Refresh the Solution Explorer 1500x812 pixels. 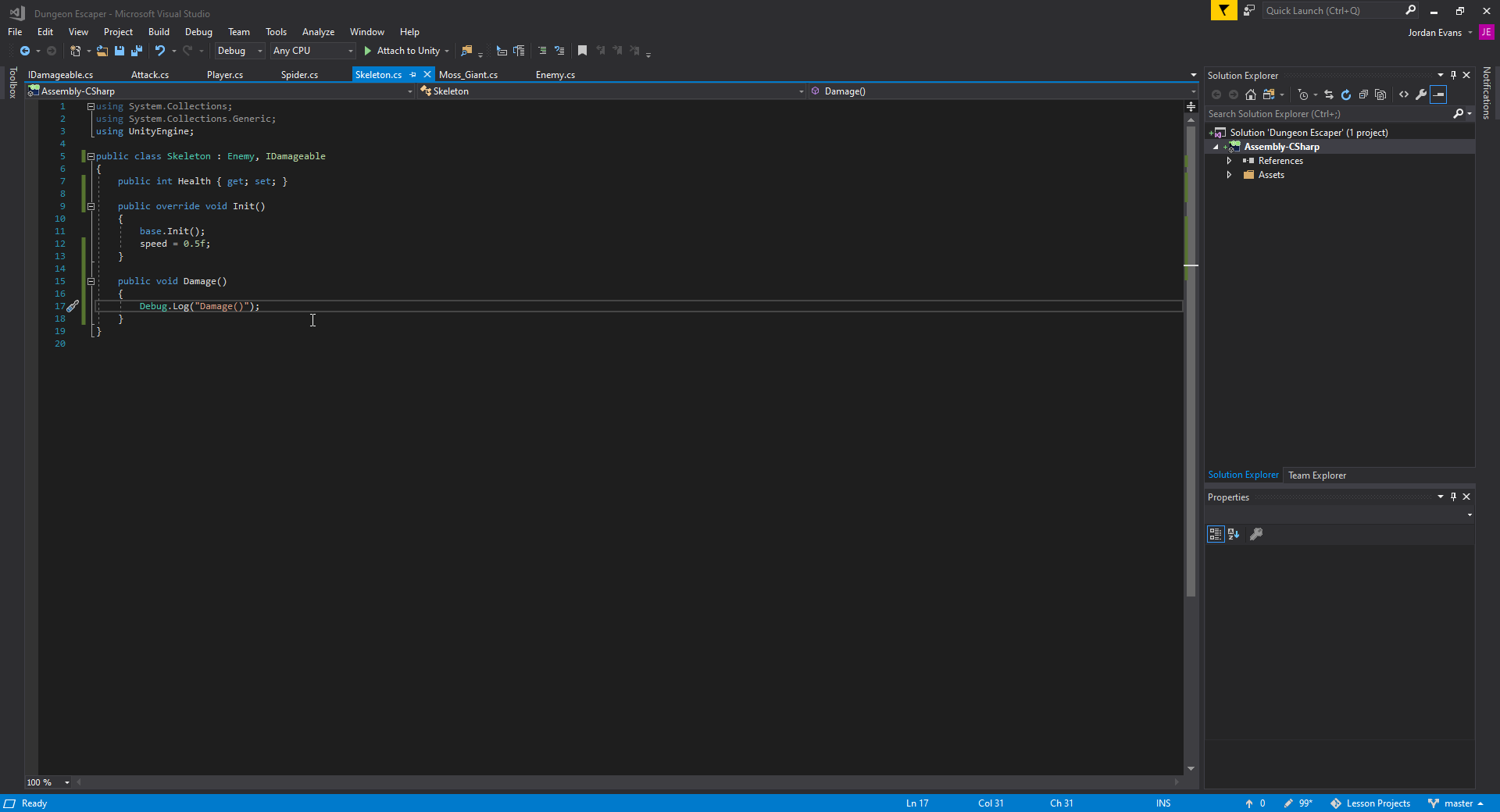[1346, 94]
